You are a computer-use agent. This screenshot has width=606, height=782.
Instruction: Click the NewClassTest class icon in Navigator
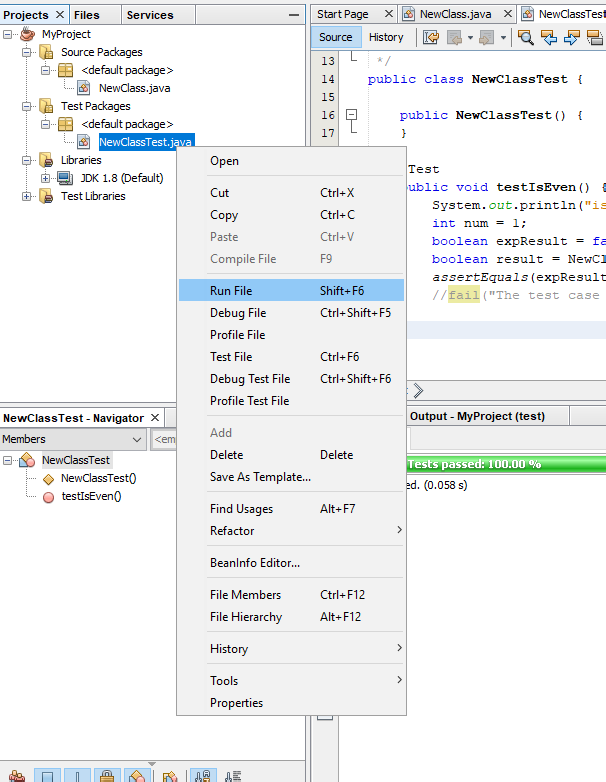point(27,460)
